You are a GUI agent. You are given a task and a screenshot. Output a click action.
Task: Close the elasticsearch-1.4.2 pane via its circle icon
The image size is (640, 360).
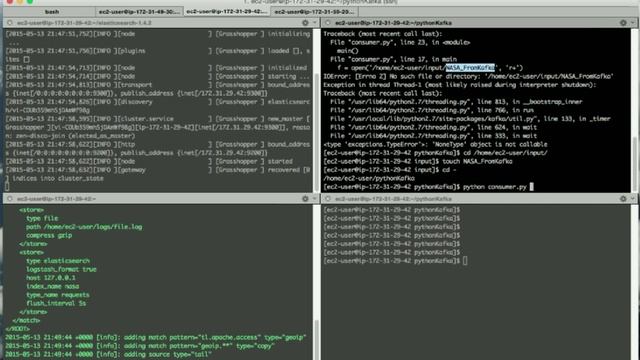click(x=10, y=23)
